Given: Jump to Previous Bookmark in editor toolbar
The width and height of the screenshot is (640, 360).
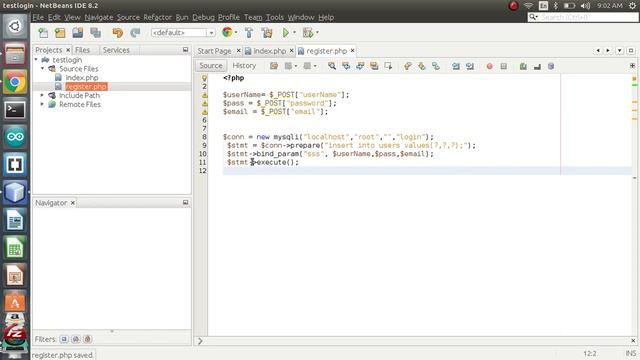Looking at the screenshot, I should (407, 66).
